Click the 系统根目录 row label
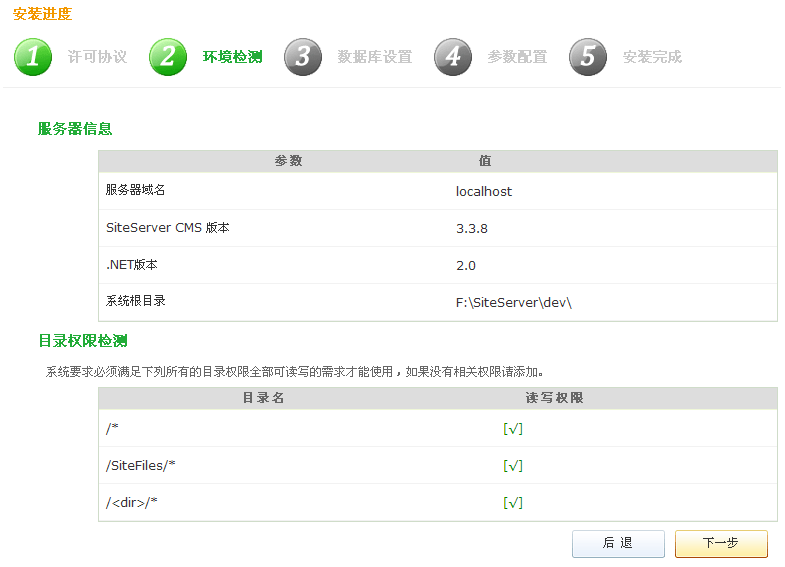This screenshot has height=567, width=785. (x=135, y=301)
